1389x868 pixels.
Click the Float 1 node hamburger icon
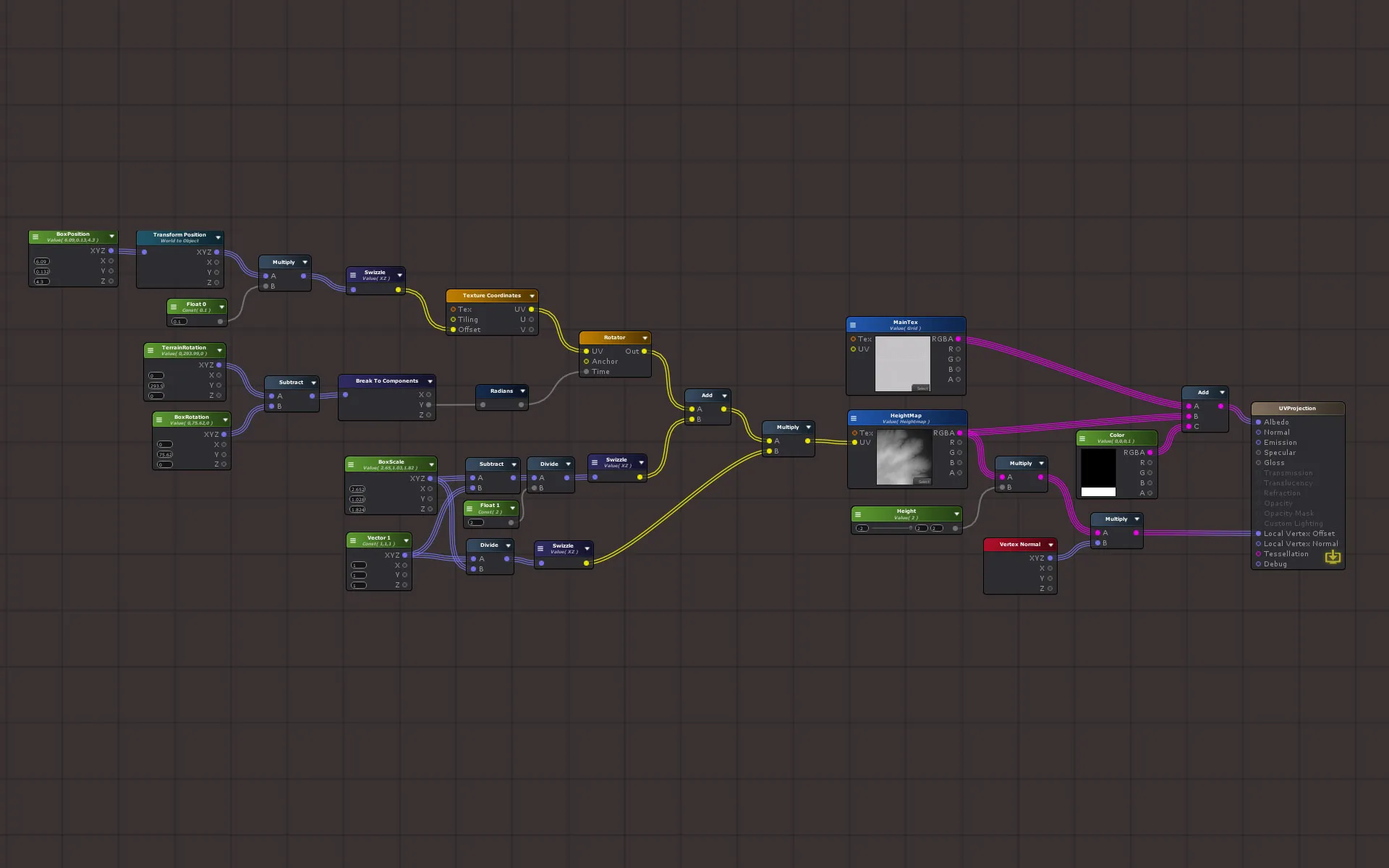click(470, 509)
